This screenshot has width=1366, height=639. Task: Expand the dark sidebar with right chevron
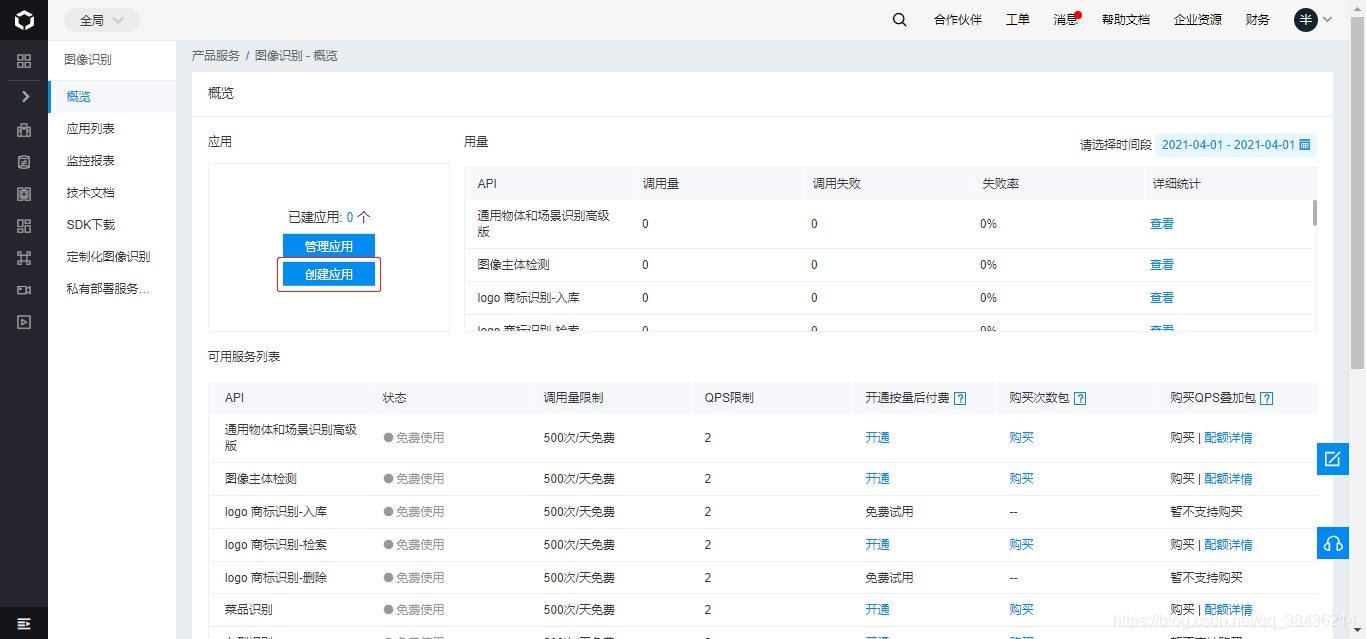pos(25,97)
